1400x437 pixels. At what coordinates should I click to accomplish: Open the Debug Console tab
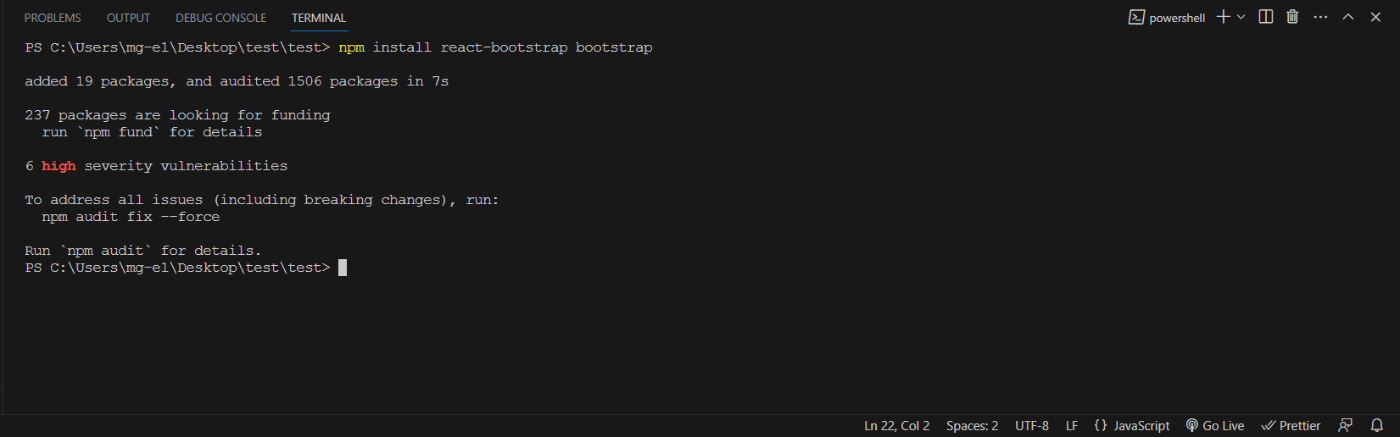[220, 18]
